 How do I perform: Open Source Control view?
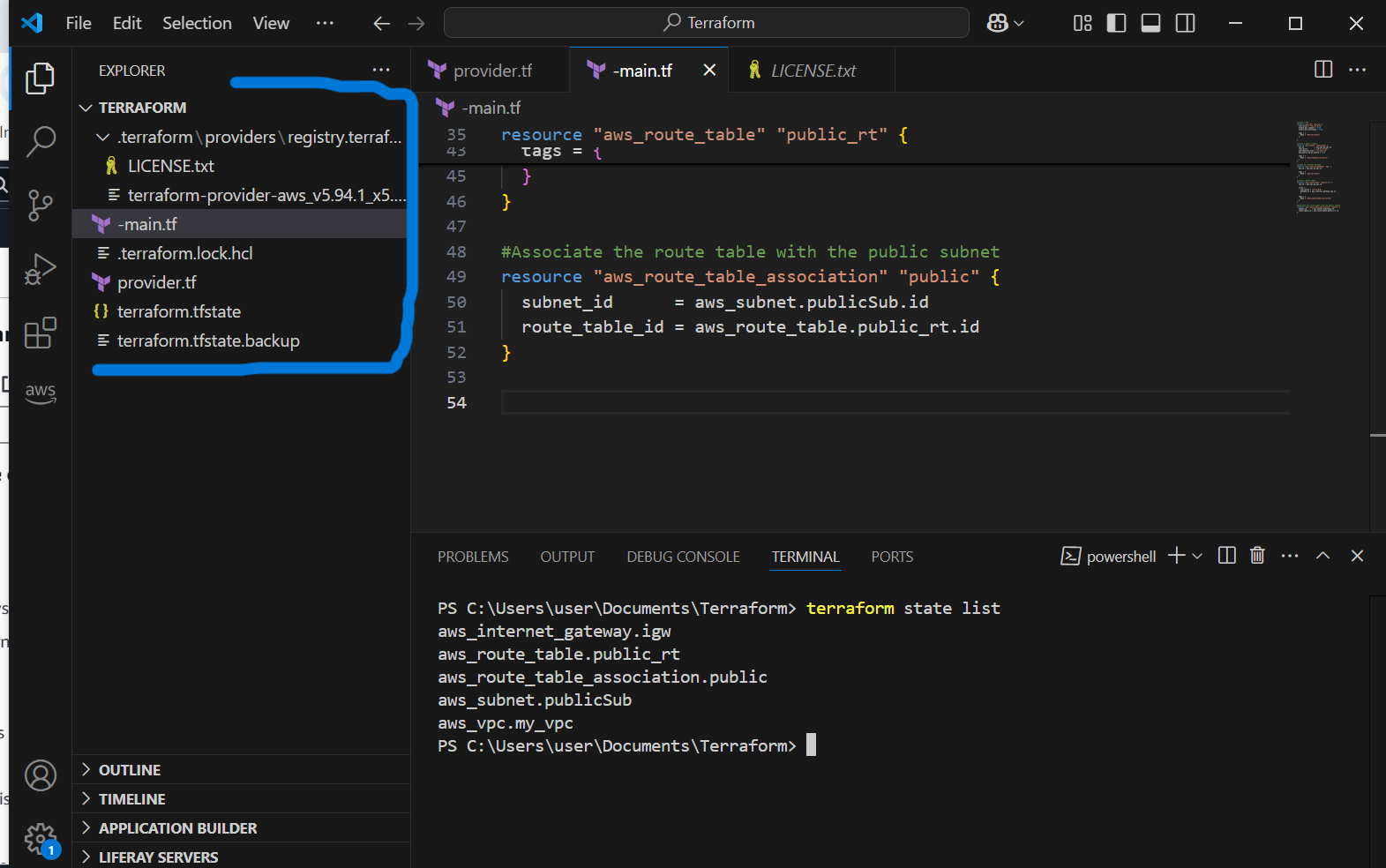tap(41, 206)
